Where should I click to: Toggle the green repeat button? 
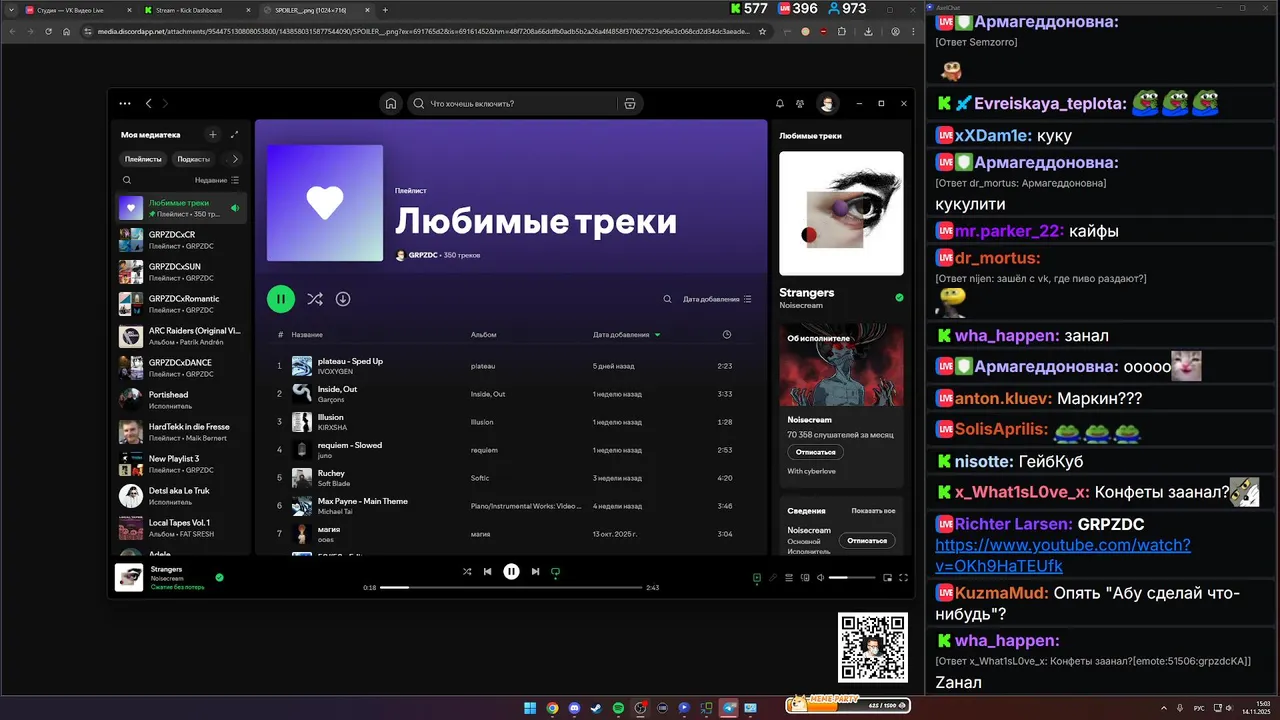(556, 572)
